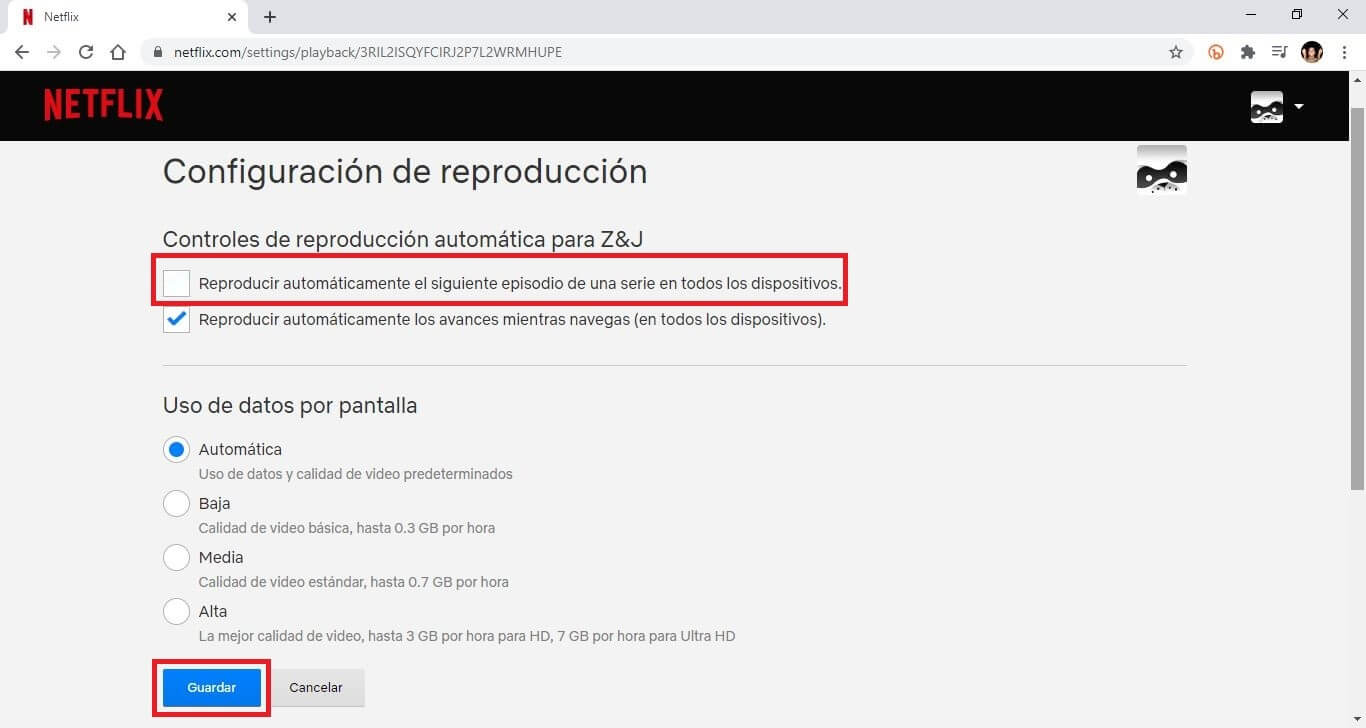Click 'Configuración de reproducción' heading
This screenshot has width=1366, height=728.
(x=405, y=172)
